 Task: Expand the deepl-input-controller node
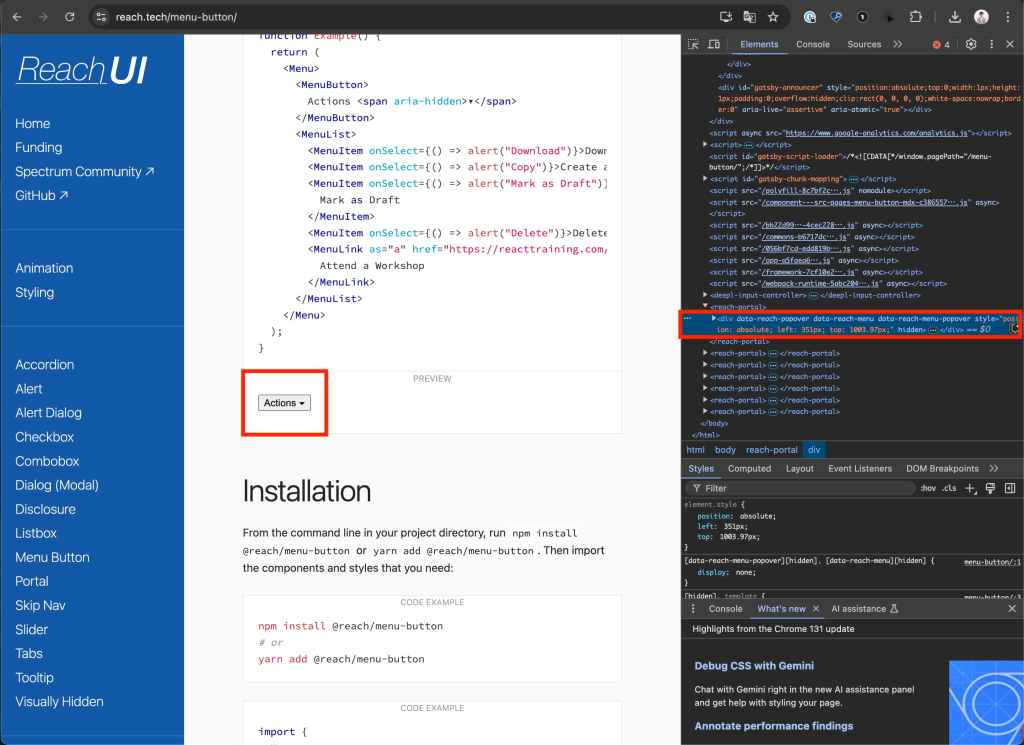[705, 295]
